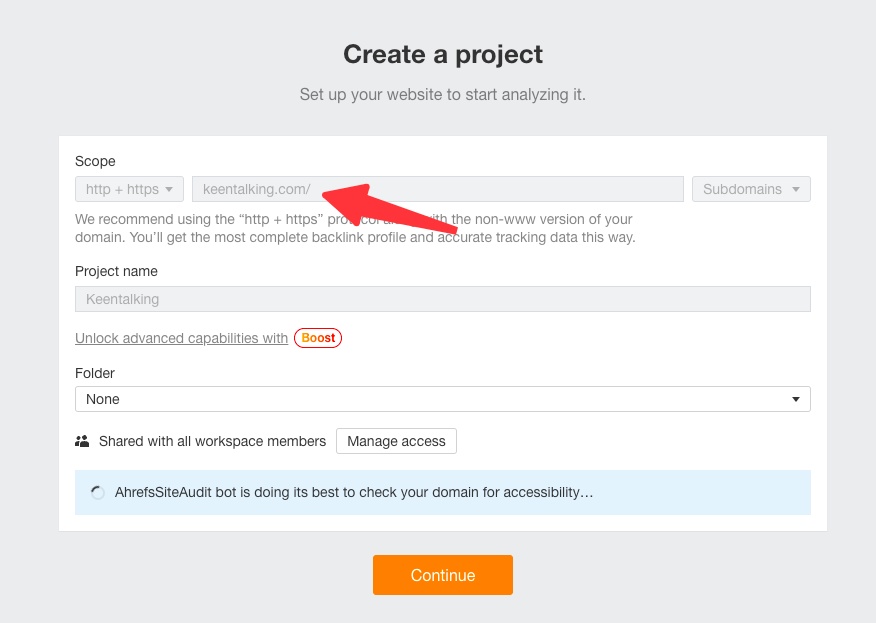This screenshot has width=876, height=623.
Task: Click the caret arrow beside http + https
Action: click(169, 189)
